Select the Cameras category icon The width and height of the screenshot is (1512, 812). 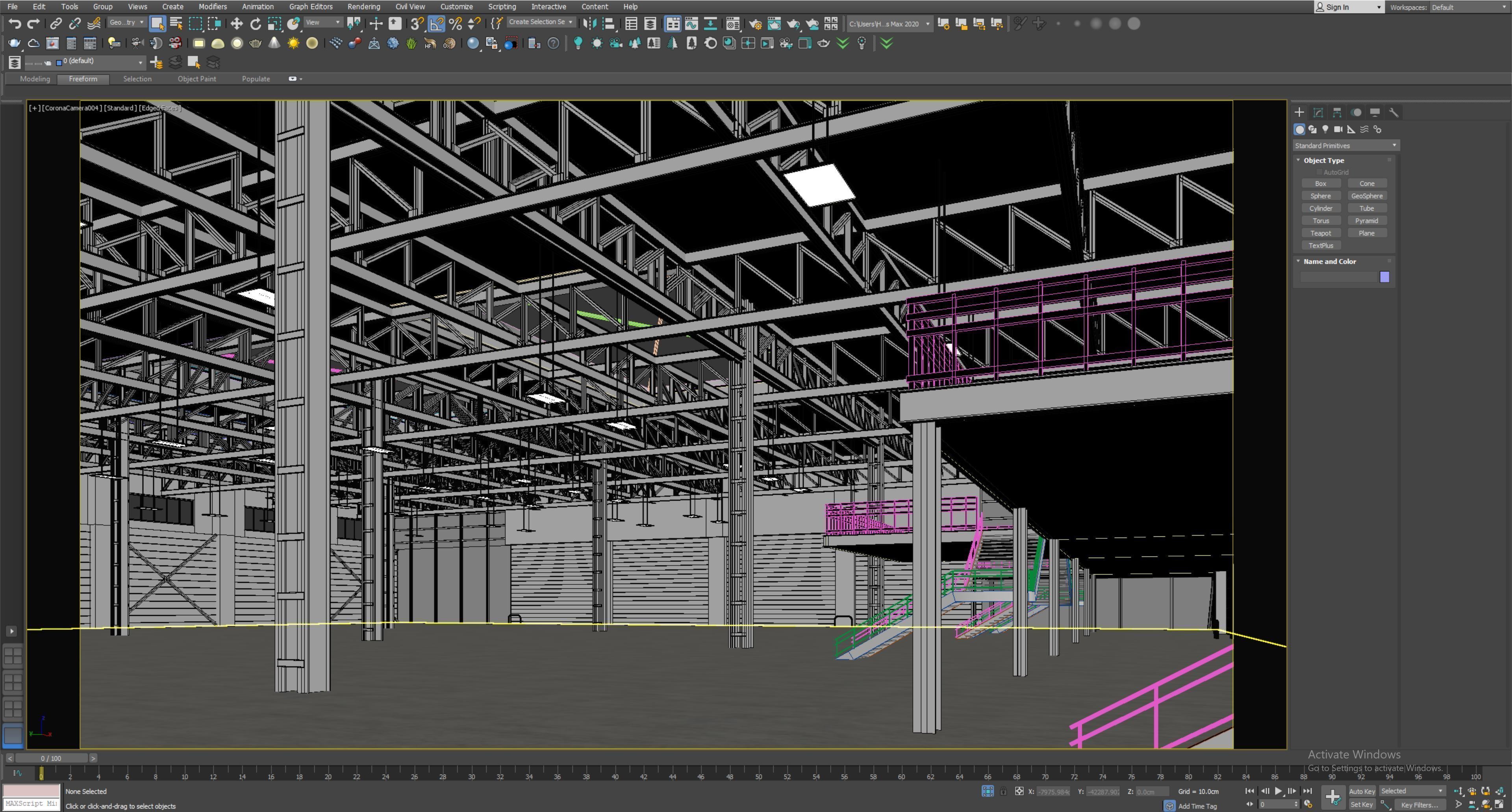point(1338,130)
